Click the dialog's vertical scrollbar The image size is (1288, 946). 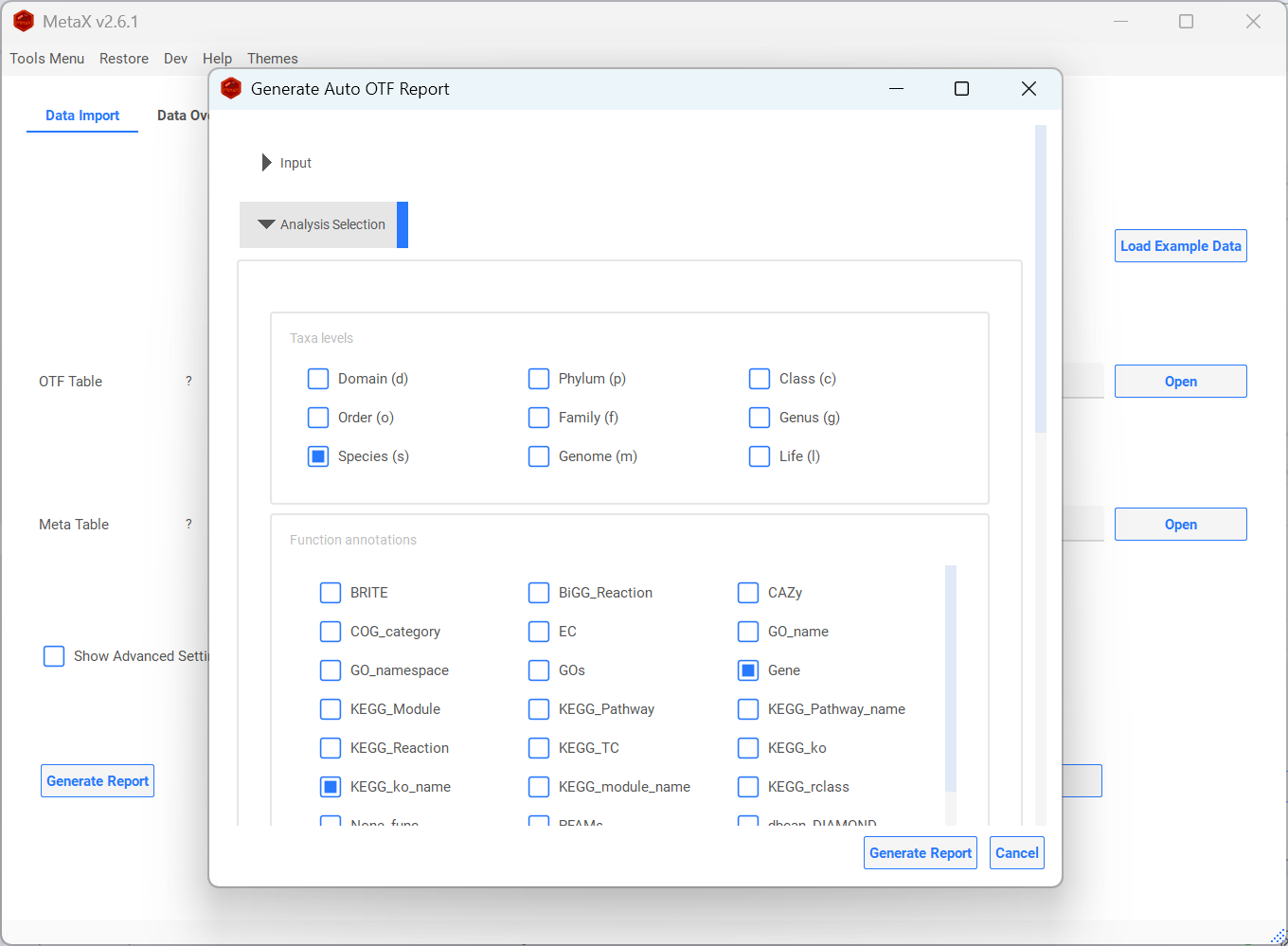click(1041, 279)
